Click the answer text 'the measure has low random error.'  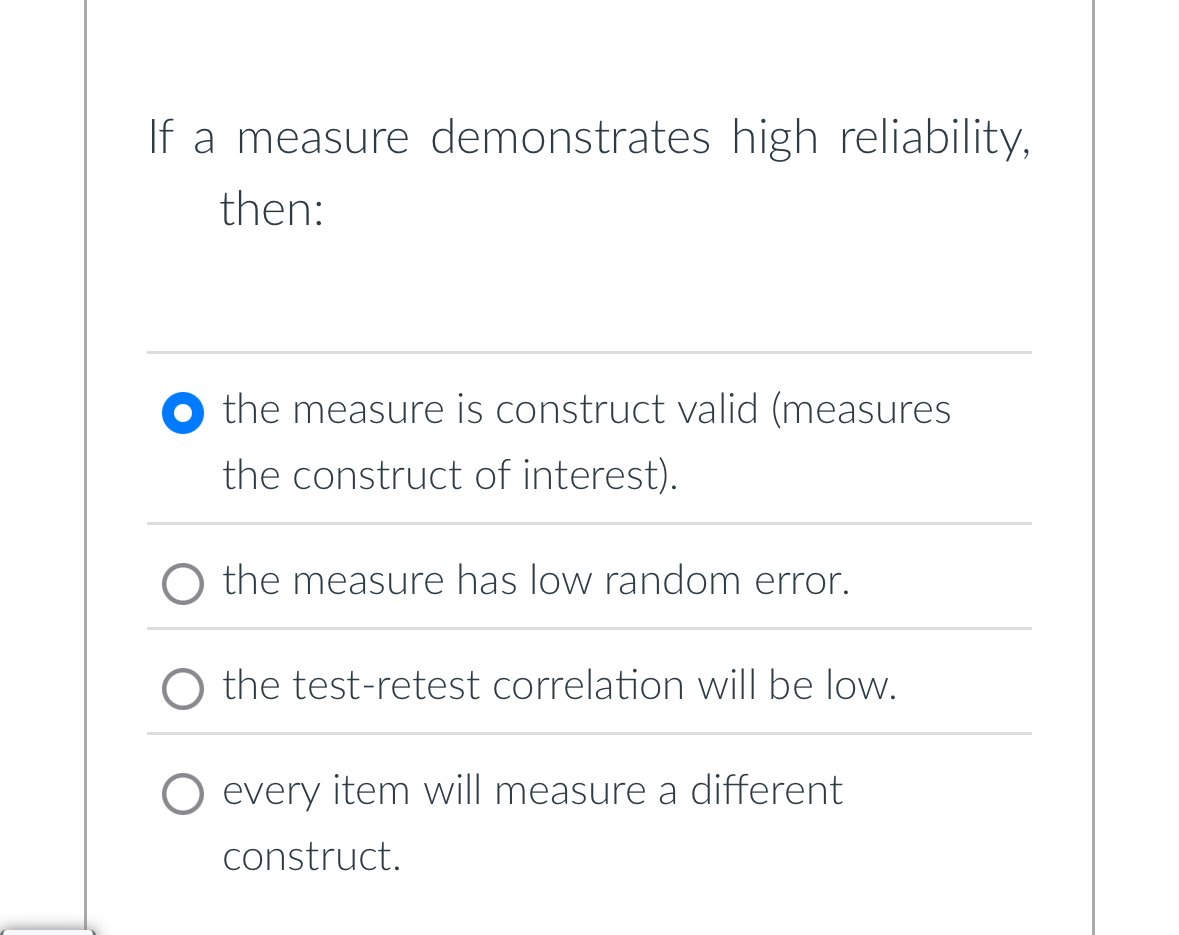pyautogui.click(x=536, y=581)
